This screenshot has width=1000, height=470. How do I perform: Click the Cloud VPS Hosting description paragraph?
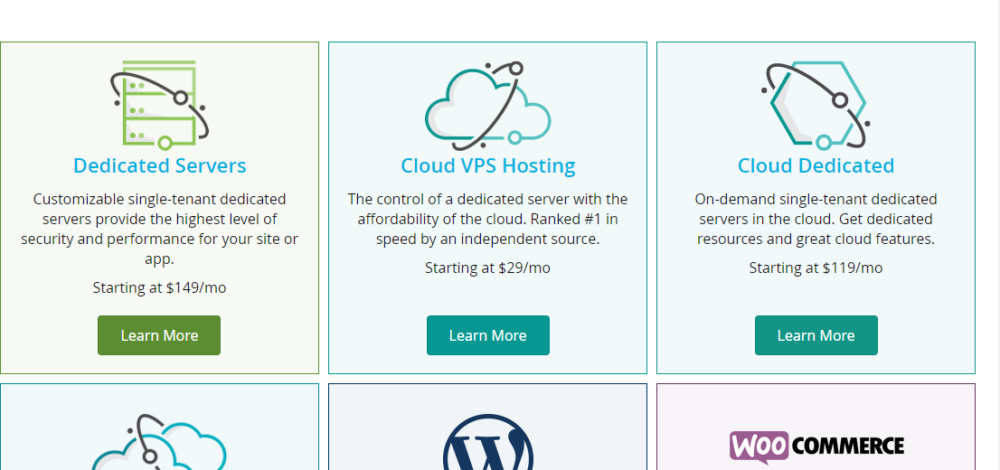click(x=487, y=219)
